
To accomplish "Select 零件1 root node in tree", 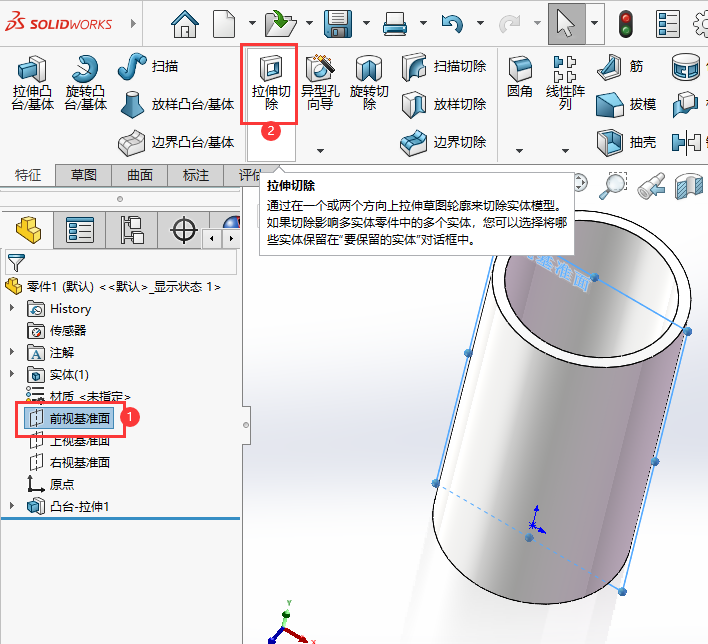I will [x=112, y=286].
